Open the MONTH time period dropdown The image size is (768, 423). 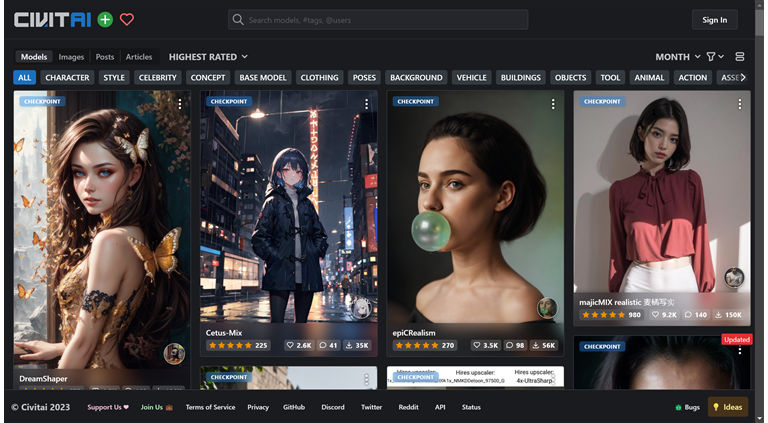coord(677,57)
